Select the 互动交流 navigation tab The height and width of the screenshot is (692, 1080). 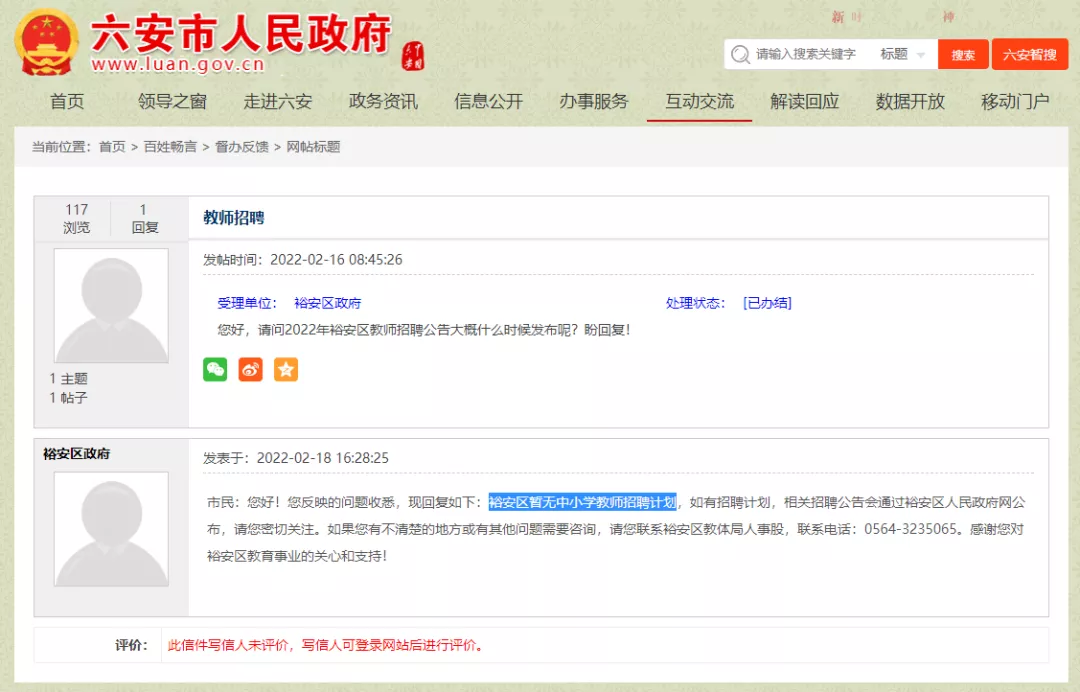(699, 101)
